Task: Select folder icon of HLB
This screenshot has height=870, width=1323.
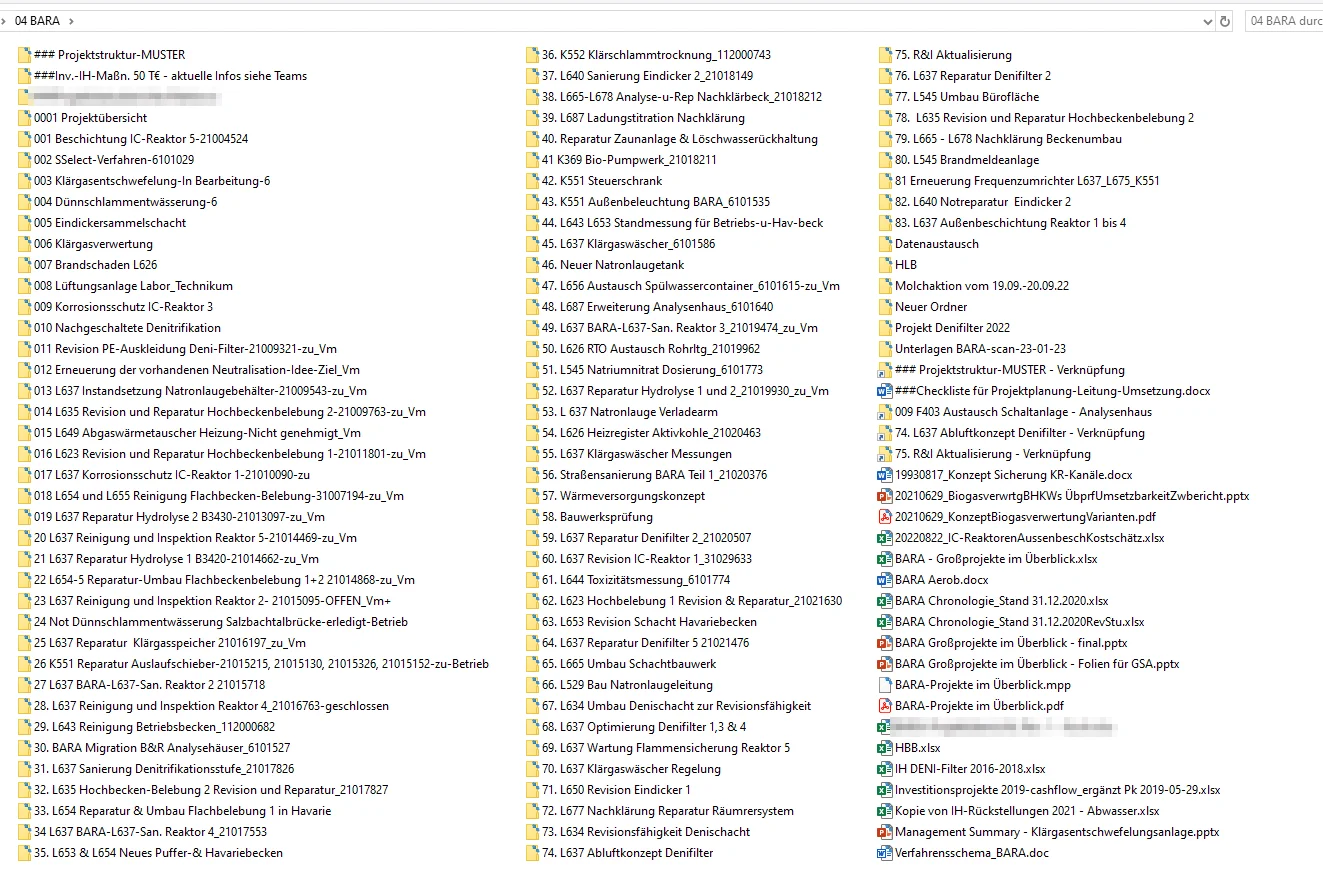Action: [x=884, y=265]
